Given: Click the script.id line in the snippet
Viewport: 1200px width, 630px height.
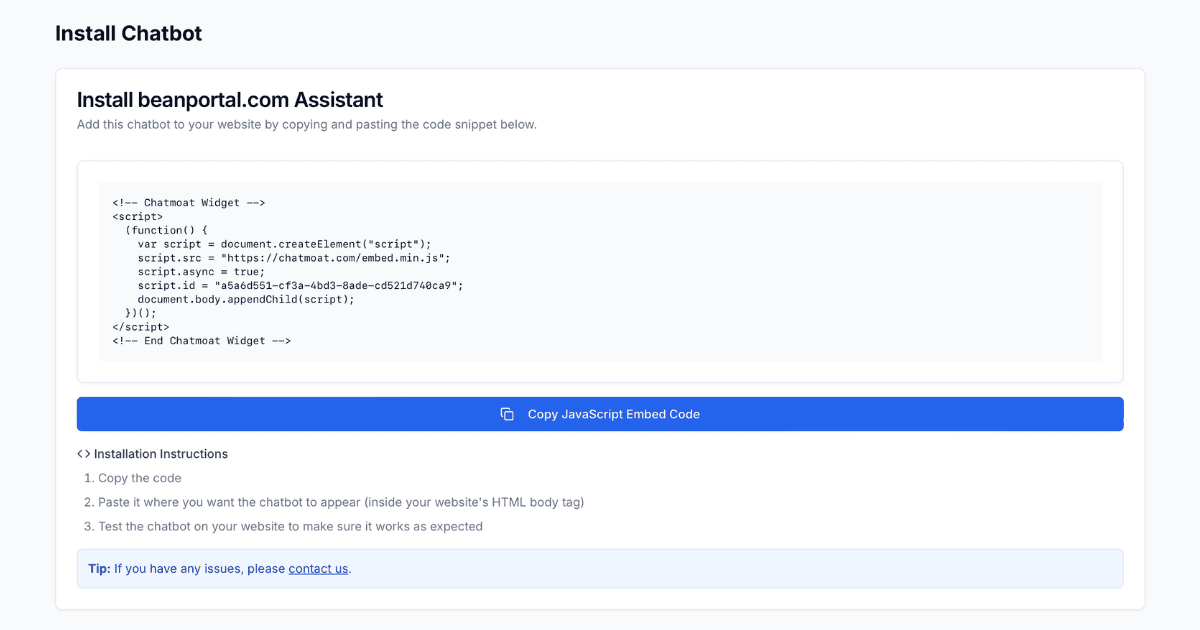Looking at the screenshot, I should pyautogui.click(x=300, y=285).
